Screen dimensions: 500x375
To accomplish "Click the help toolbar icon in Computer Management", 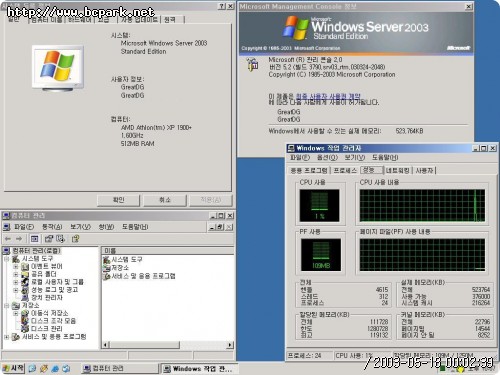I will tap(76, 239).
